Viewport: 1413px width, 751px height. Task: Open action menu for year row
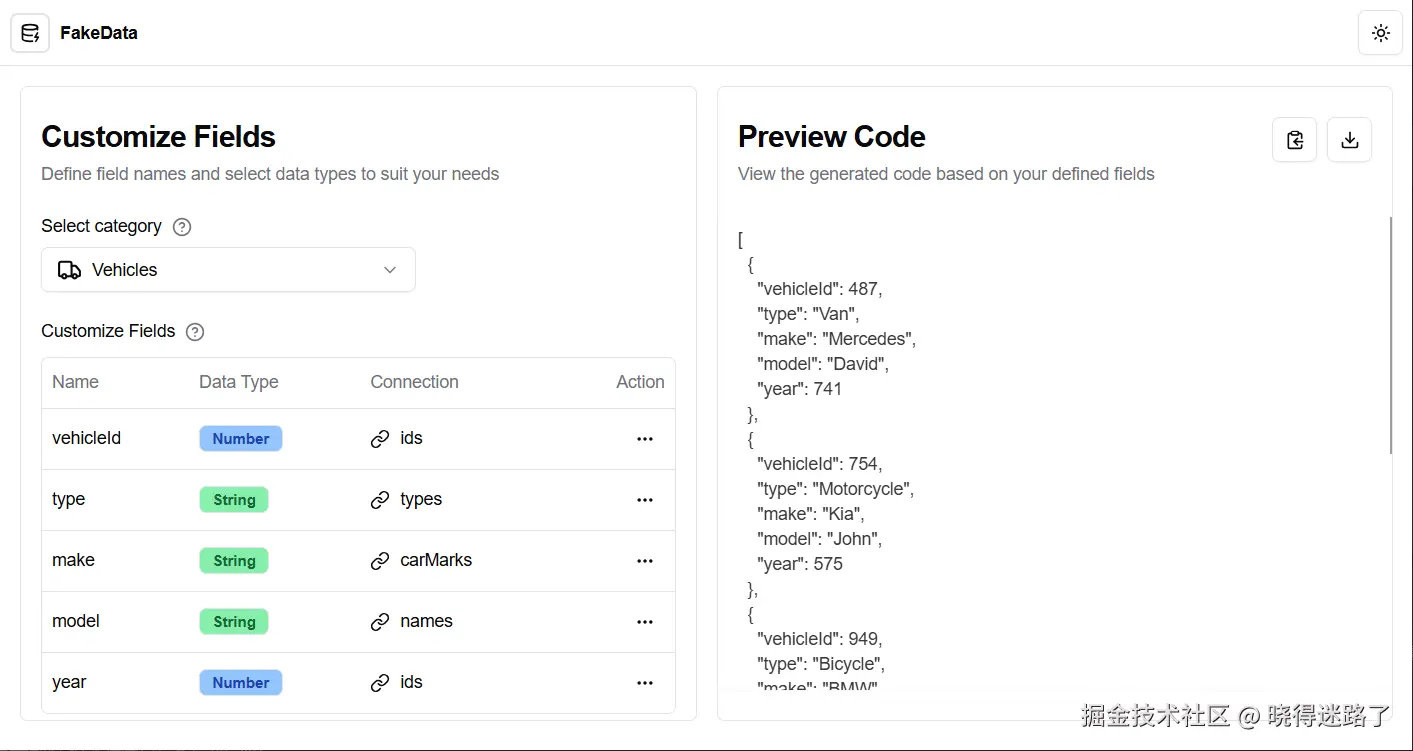click(645, 683)
